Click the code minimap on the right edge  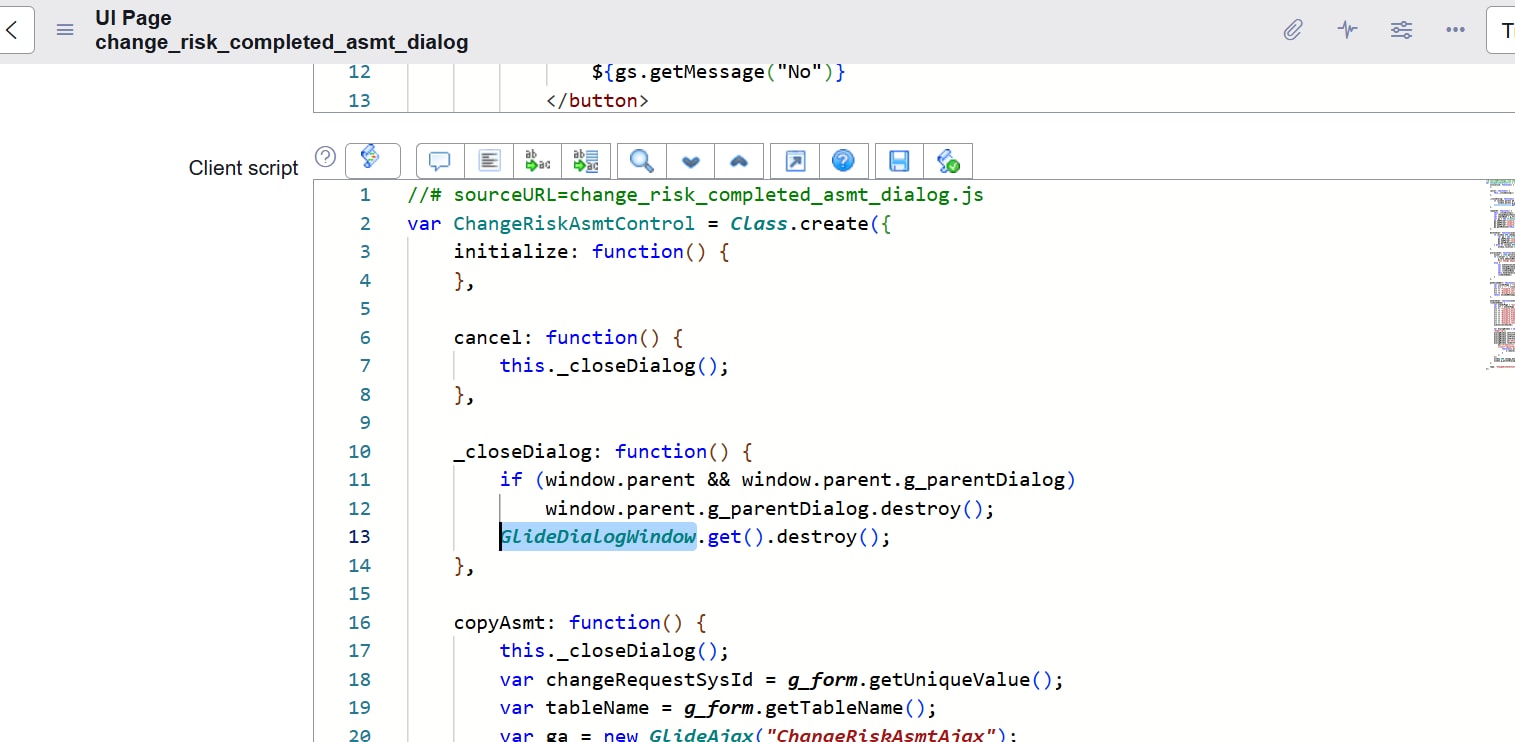[1500, 275]
